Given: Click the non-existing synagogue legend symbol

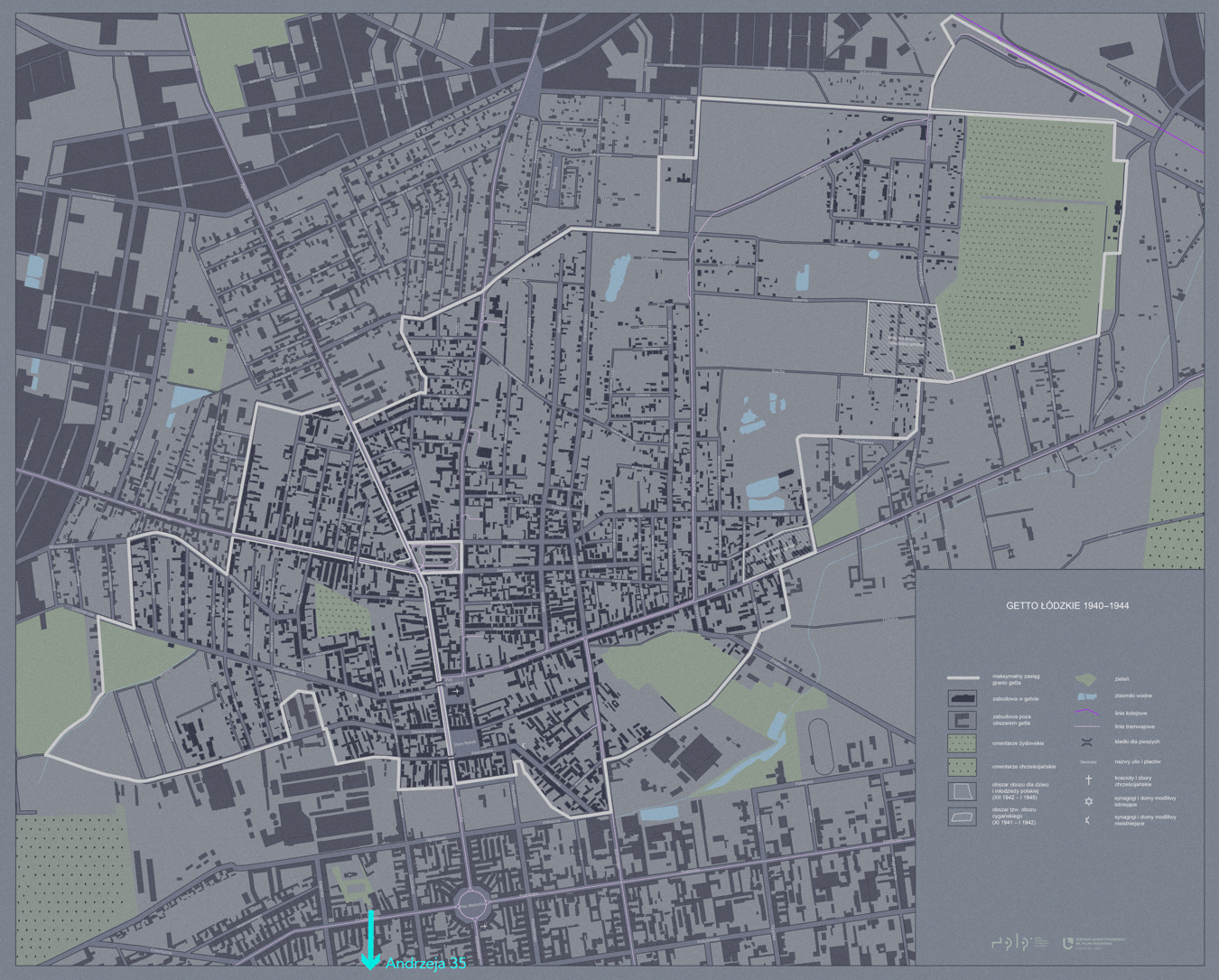Looking at the screenshot, I should (1088, 820).
